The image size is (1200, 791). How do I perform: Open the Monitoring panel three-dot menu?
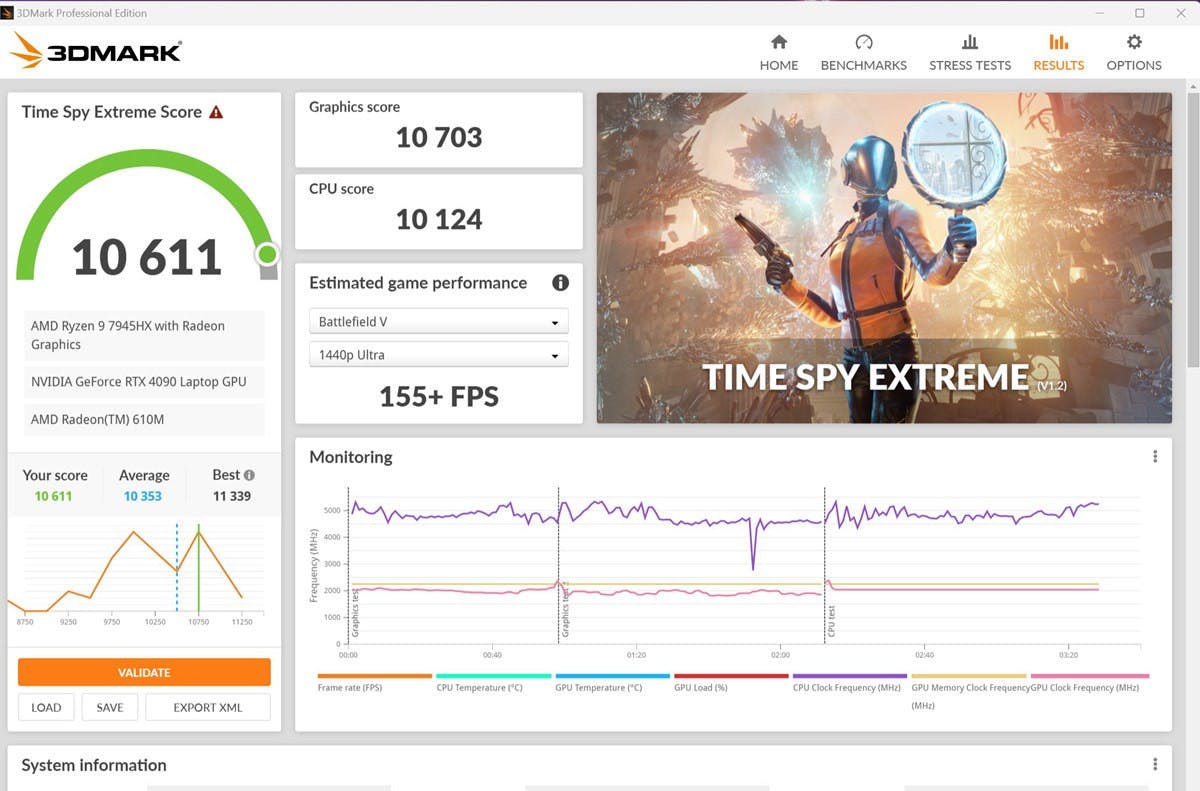[1155, 457]
